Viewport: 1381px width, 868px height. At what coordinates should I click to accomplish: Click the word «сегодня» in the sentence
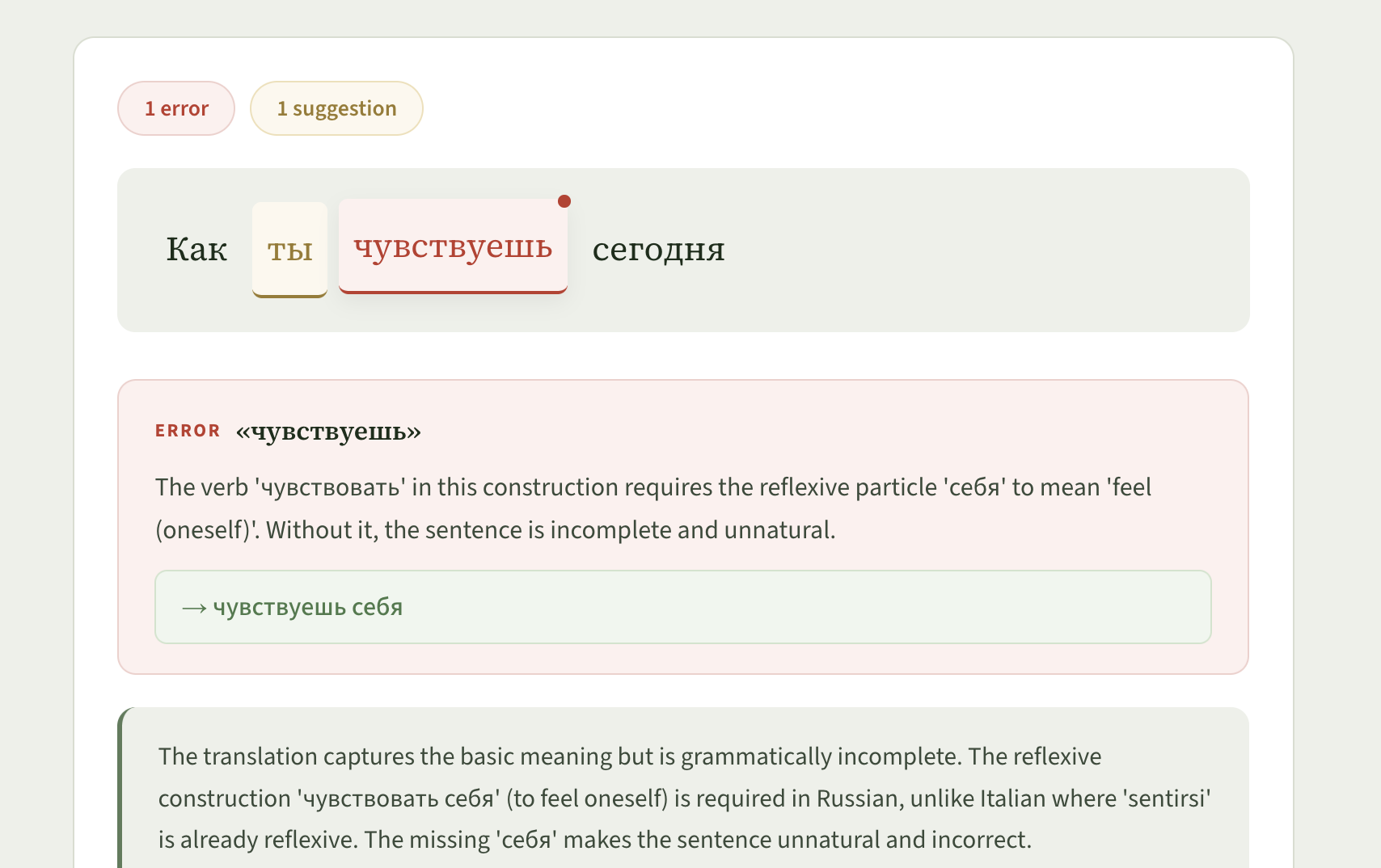[658, 250]
